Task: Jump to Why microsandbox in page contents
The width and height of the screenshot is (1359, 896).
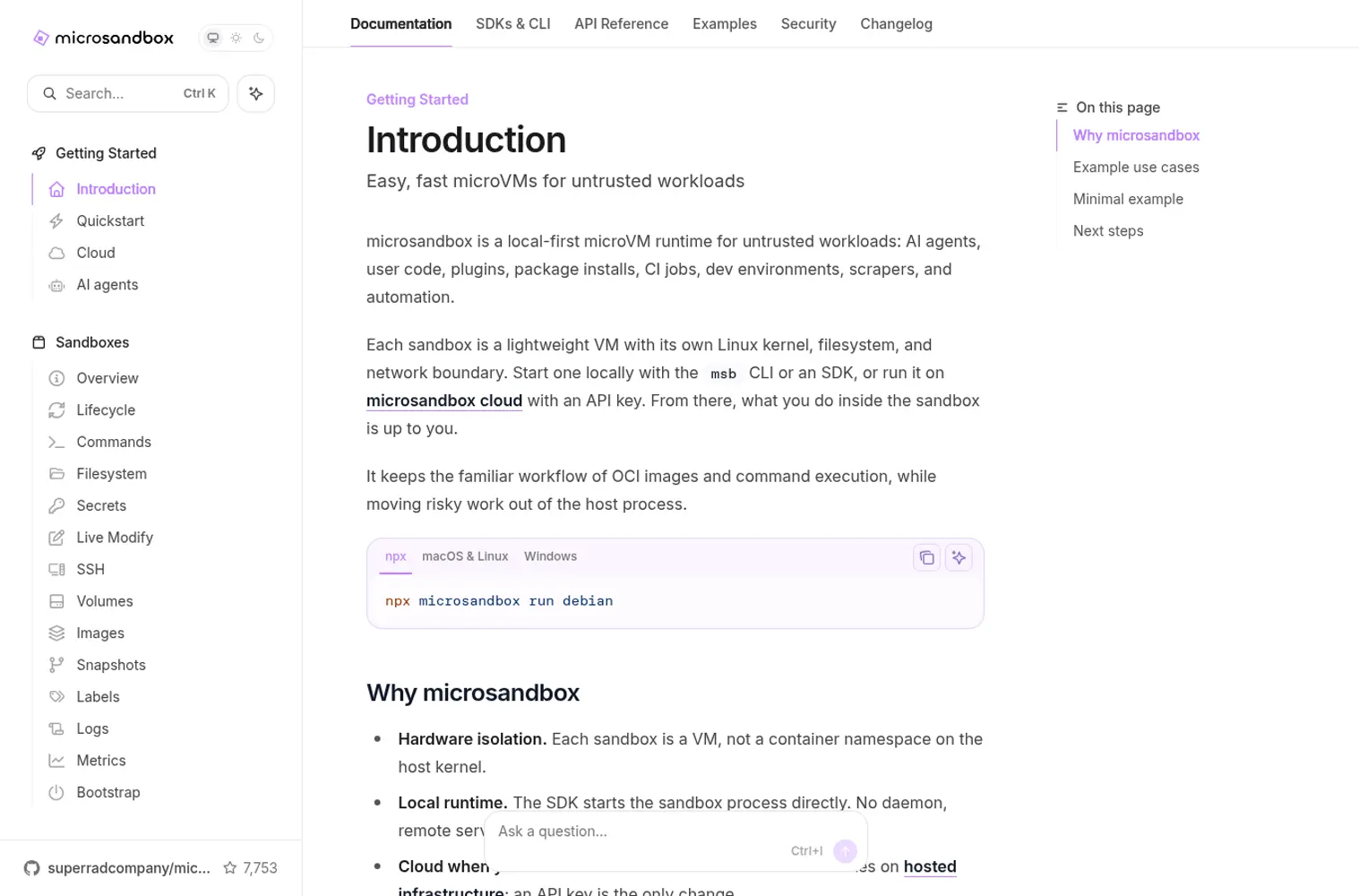Action: [x=1136, y=135]
